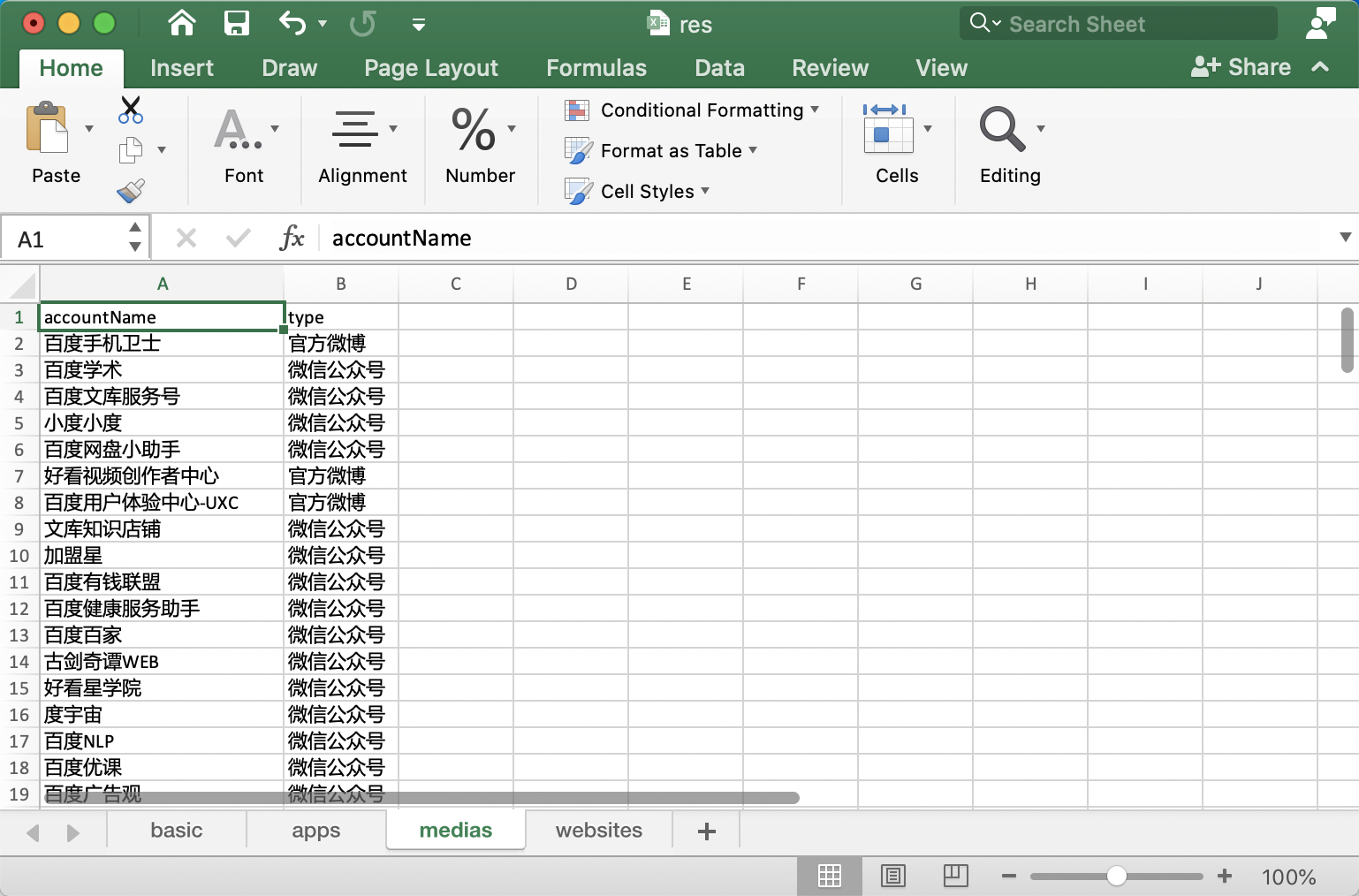This screenshot has height=896, width=1359.
Task: Open the Editing magnifier group
Action: (1010, 145)
